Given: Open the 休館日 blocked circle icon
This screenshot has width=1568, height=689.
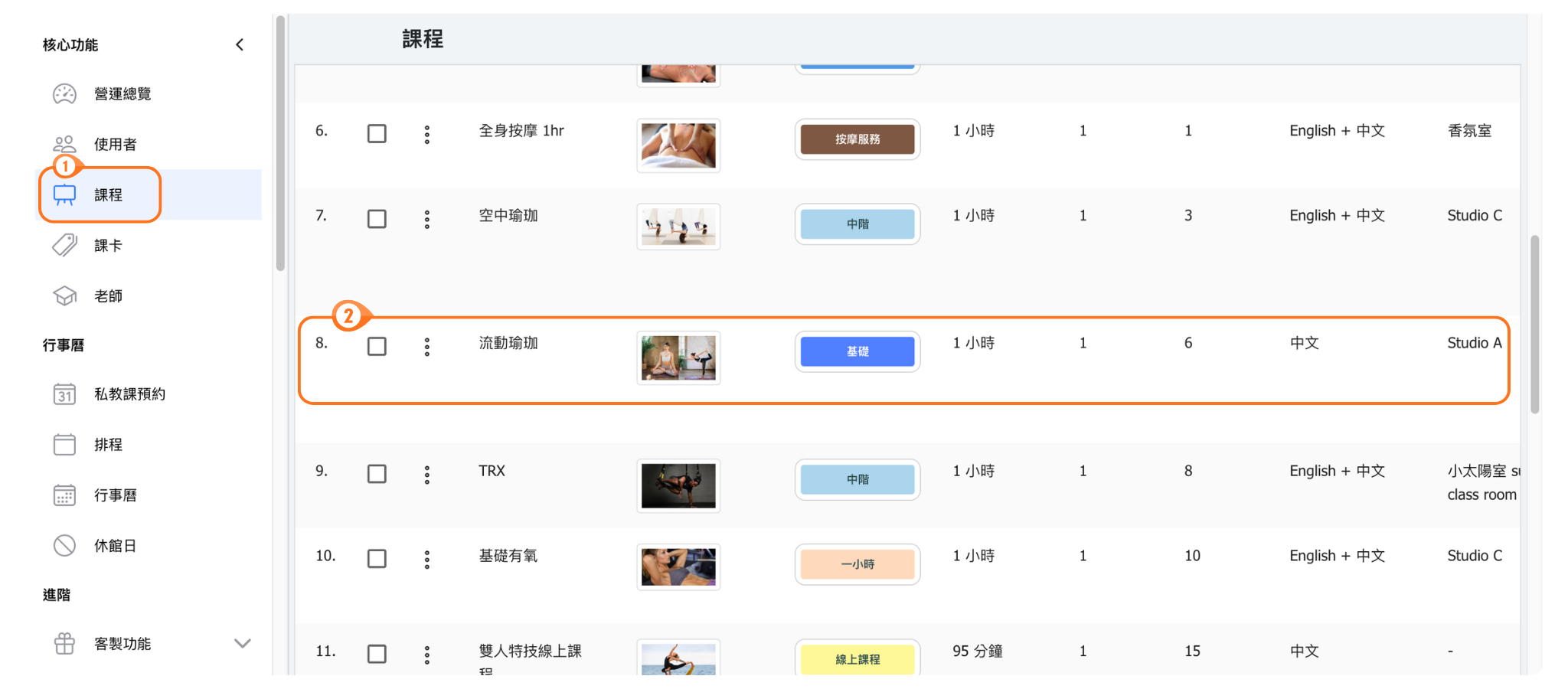Looking at the screenshot, I should click(64, 546).
